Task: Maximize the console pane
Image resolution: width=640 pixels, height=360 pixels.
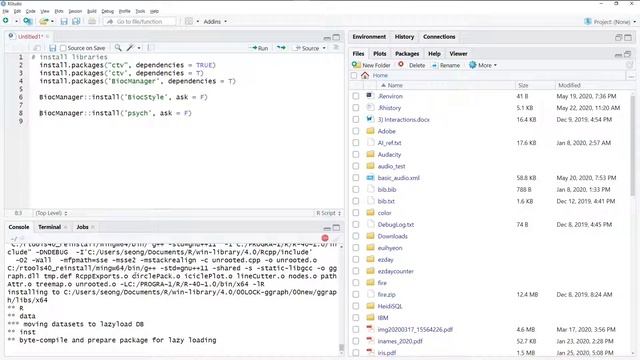Action: pyautogui.click(x=336, y=228)
